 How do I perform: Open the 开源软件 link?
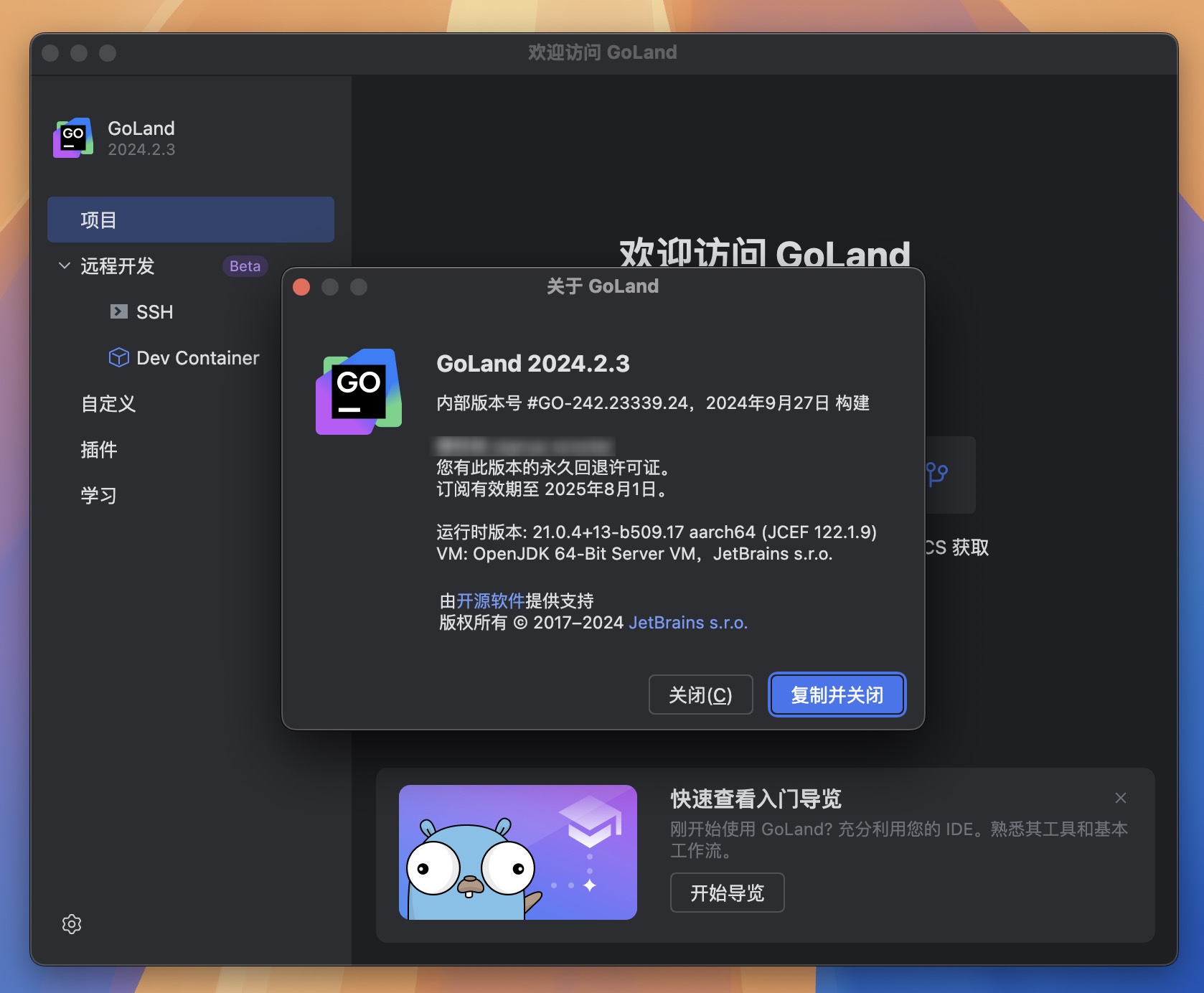coord(491,601)
